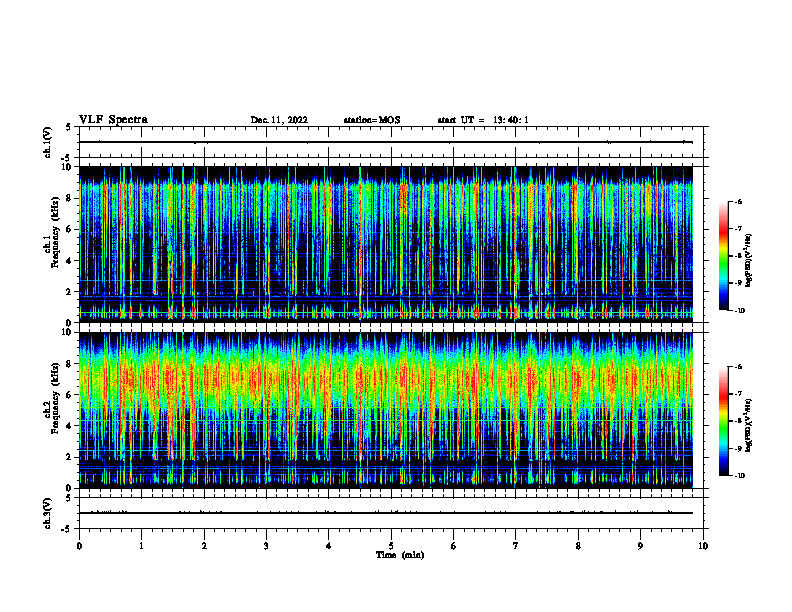The width and height of the screenshot is (792, 612).
Task: Click time axis tick label "1"
Action: coord(141,546)
